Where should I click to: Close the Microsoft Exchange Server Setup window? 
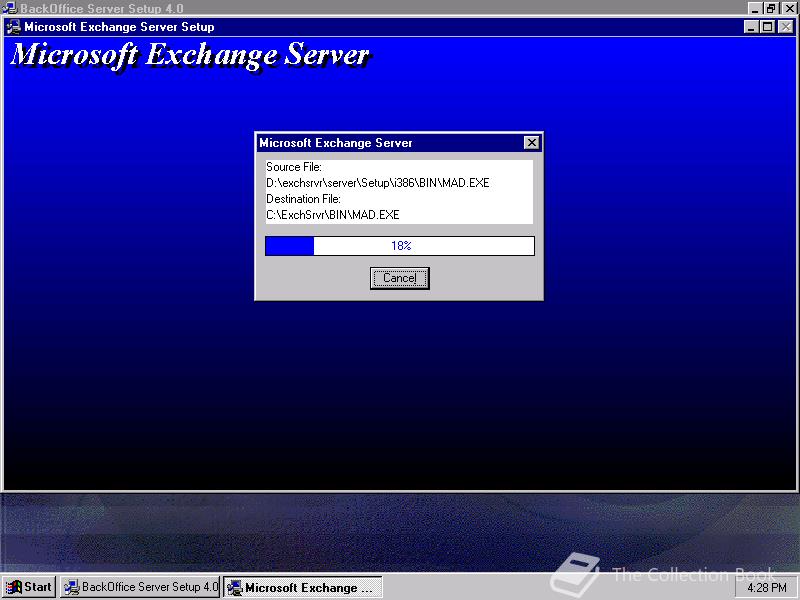pyautogui.click(x=786, y=27)
